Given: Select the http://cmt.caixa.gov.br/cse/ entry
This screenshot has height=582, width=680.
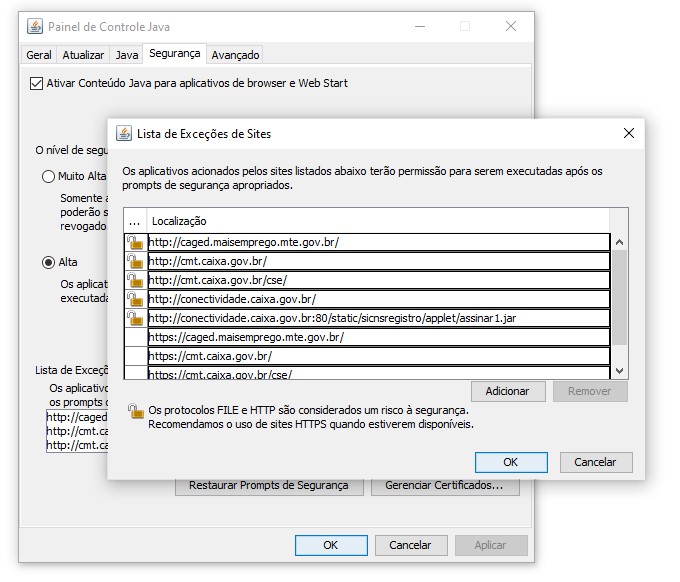Looking at the screenshot, I should [x=379, y=281].
